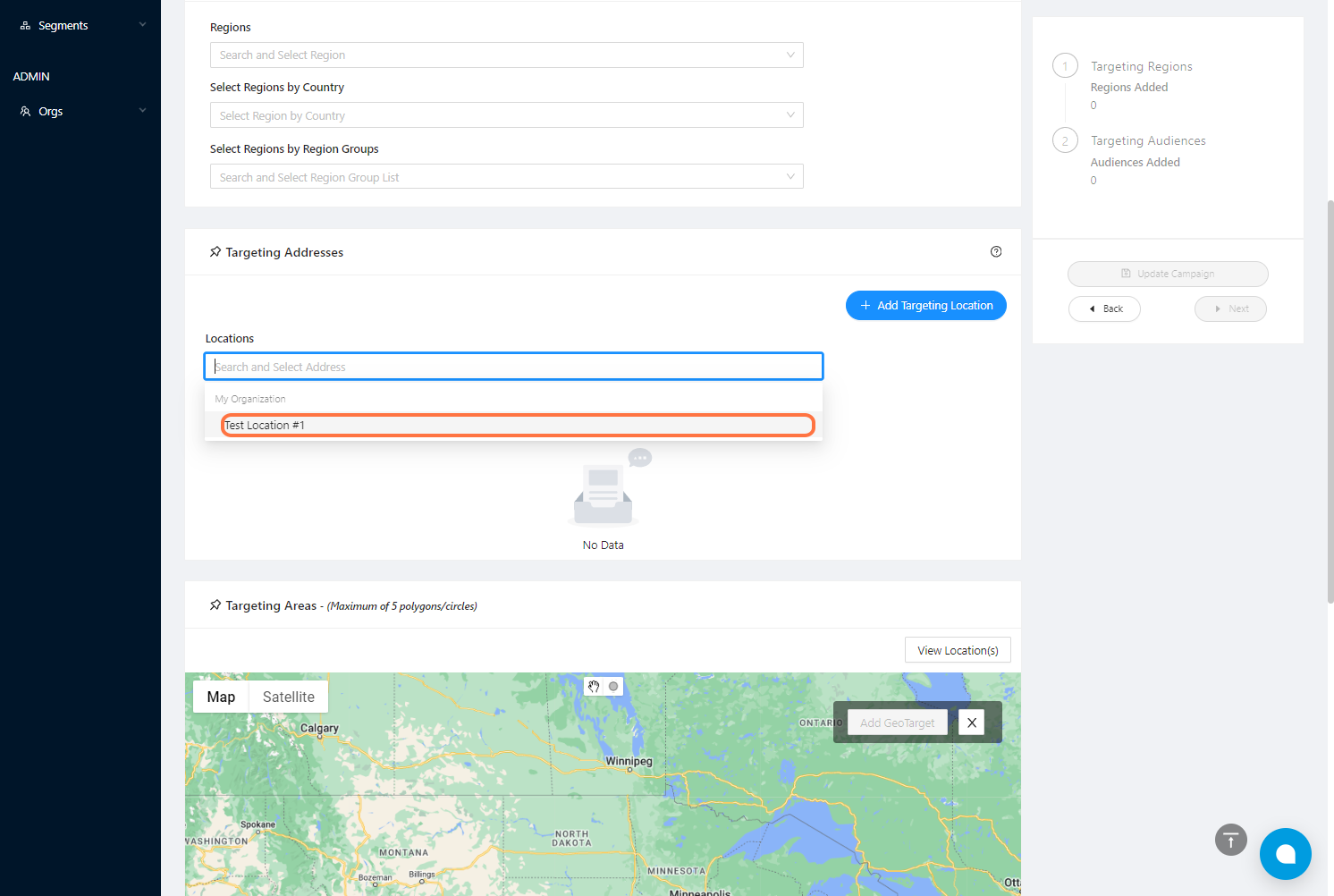Switch map to Satellite view

tap(289, 697)
